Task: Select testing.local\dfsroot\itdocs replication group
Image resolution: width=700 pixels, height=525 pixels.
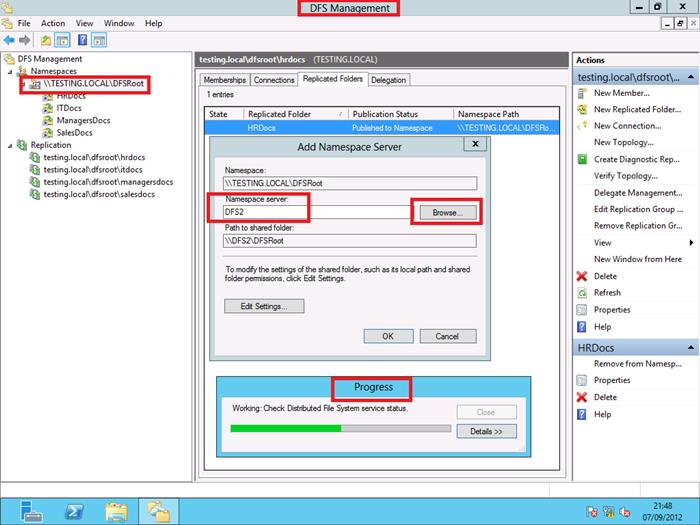Action: click(93, 170)
